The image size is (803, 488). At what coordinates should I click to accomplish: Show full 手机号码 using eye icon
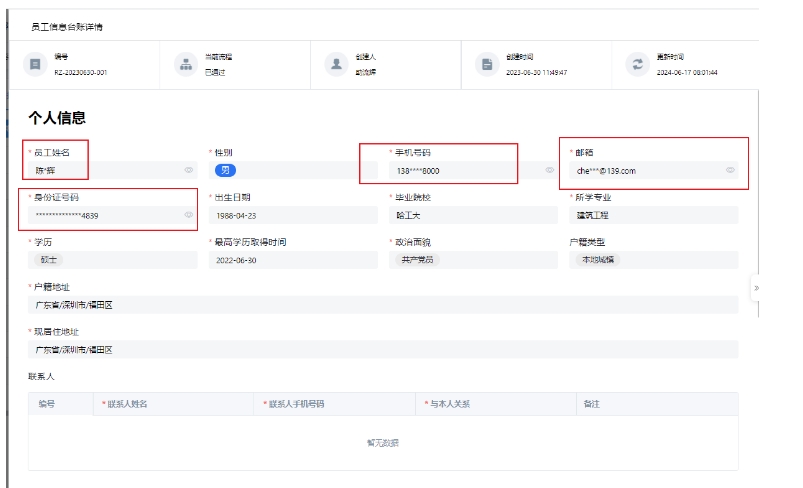coord(549,170)
